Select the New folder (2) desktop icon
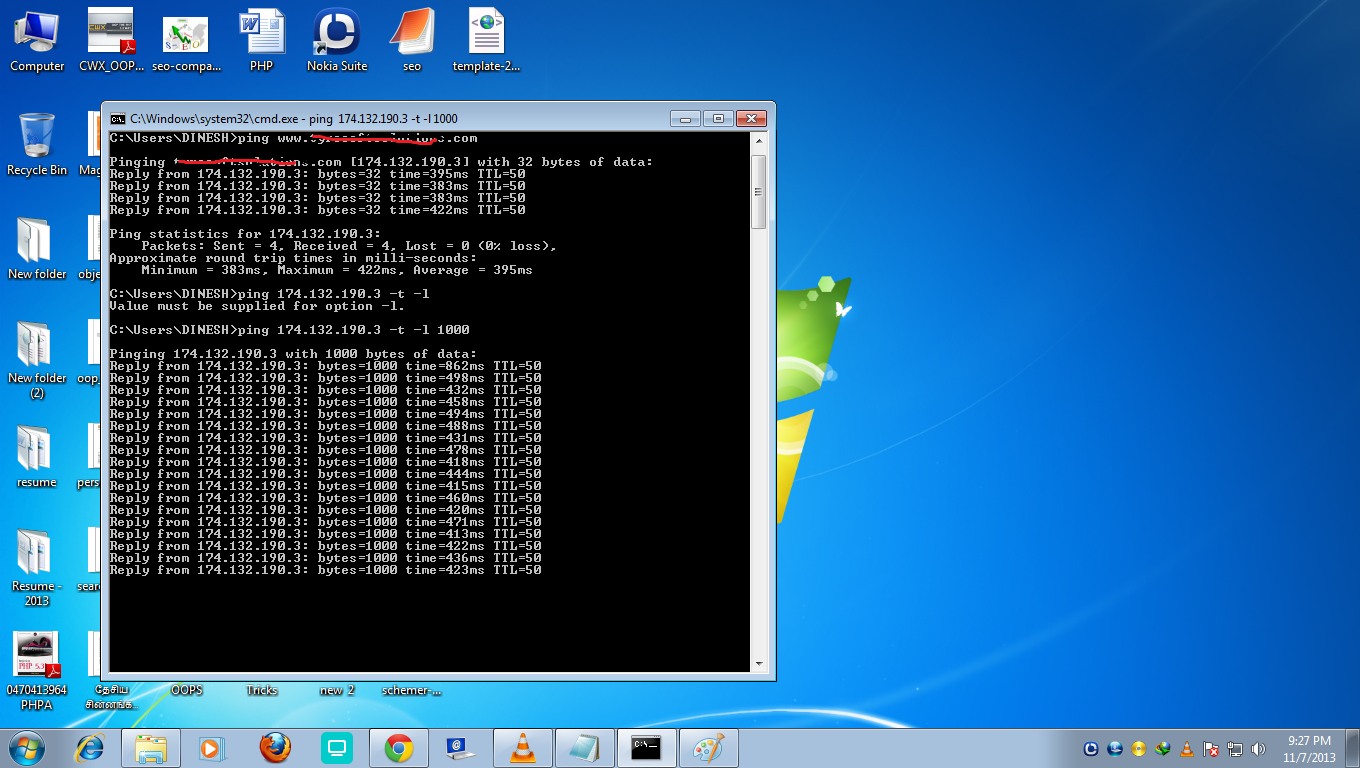 pyautogui.click(x=37, y=359)
